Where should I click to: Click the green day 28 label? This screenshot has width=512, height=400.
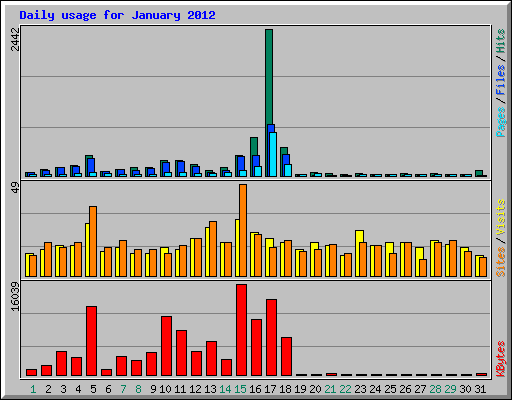[435, 389]
